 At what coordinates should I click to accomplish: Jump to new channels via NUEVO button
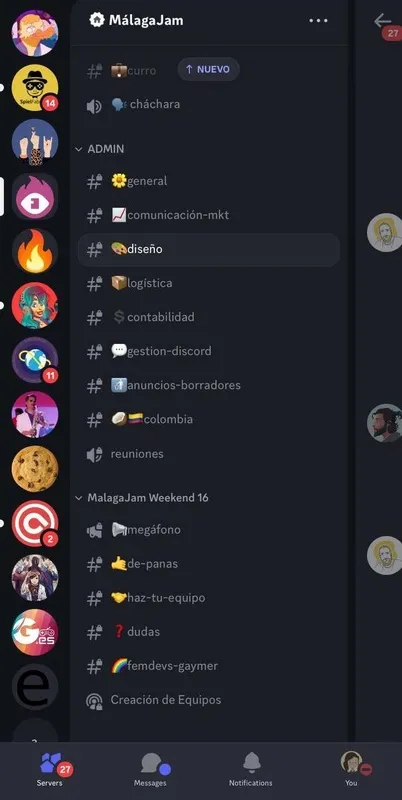(x=208, y=69)
